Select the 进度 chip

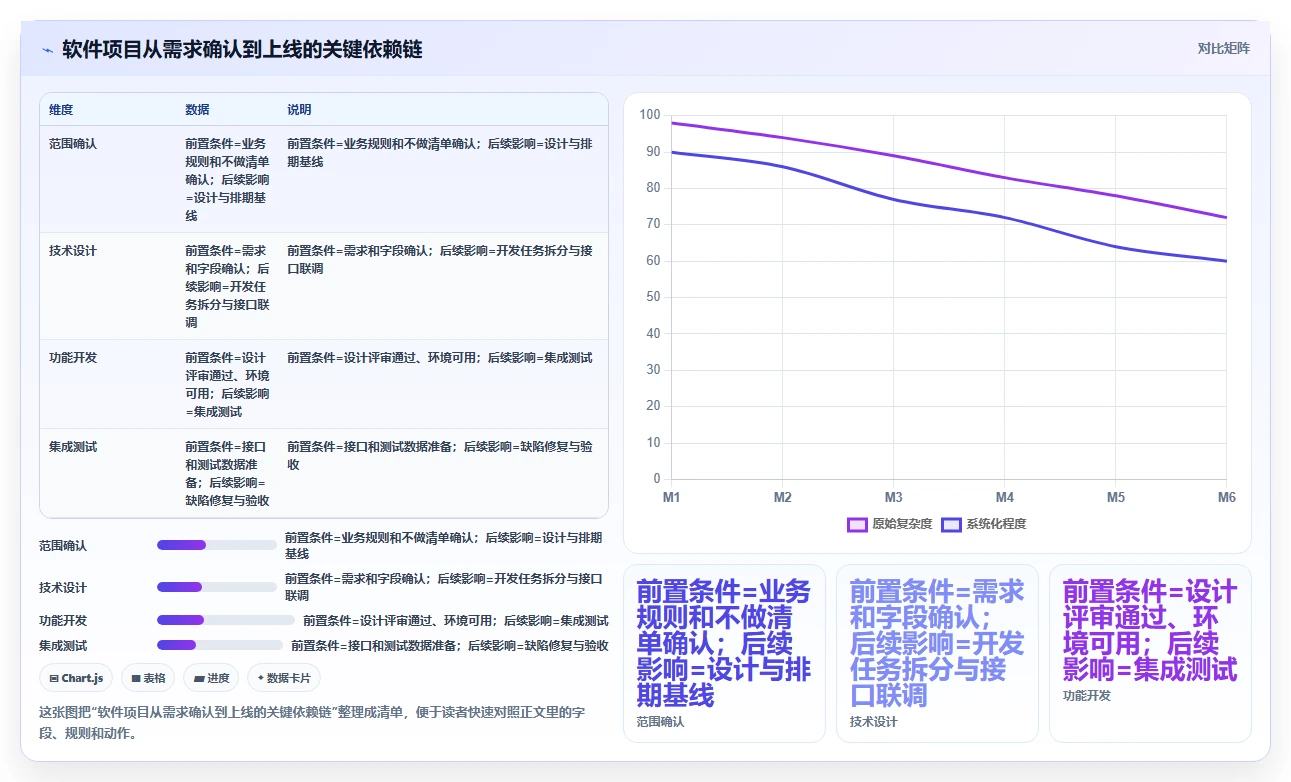[x=211, y=678]
